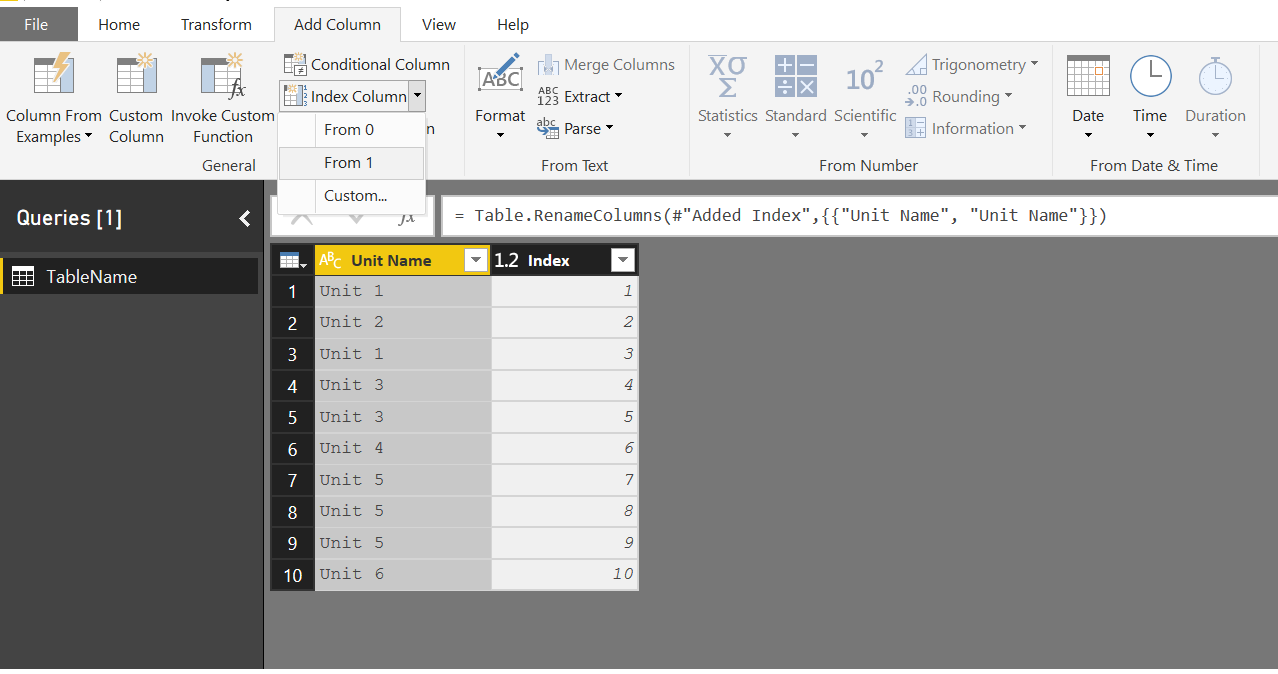The width and height of the screenshot is (1278, 674).
Task: Click the Date calendar icon
Action: coord(1088,76)
